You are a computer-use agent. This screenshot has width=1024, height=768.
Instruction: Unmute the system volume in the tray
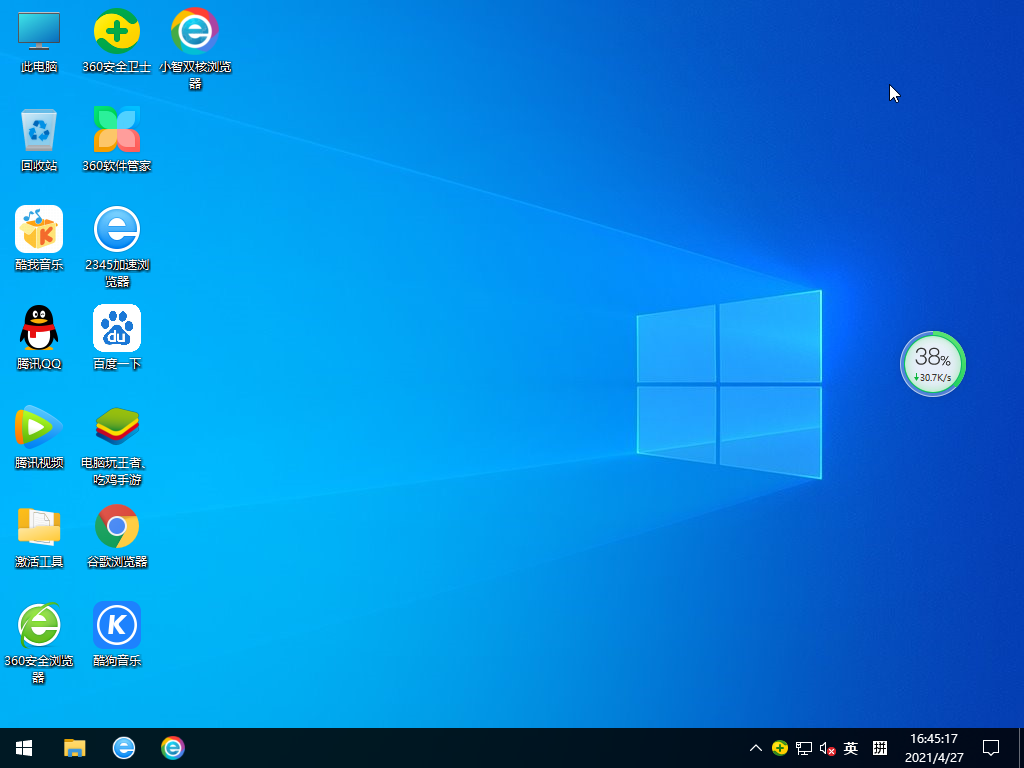tap(826, 748)
